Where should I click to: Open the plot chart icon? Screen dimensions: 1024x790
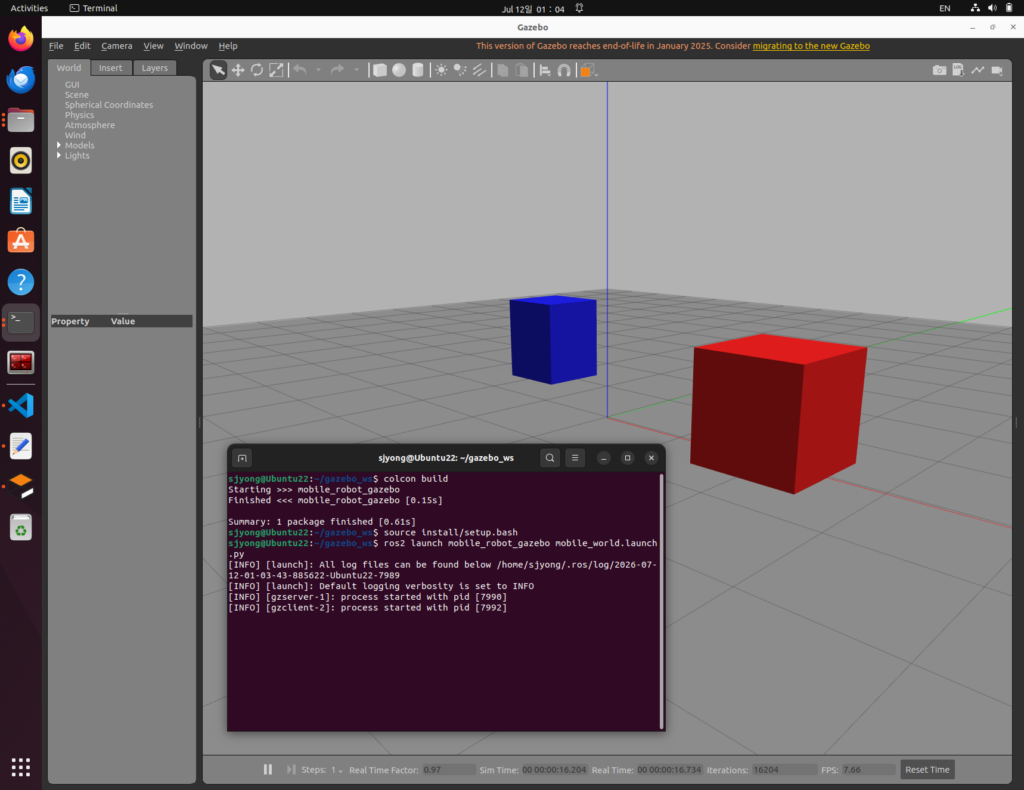point(978,70)
